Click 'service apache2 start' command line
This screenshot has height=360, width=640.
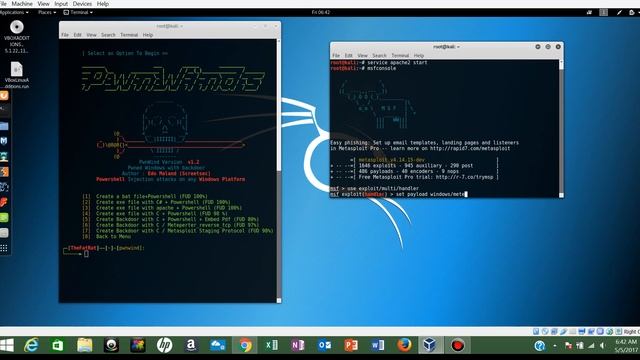coord(379,62)
